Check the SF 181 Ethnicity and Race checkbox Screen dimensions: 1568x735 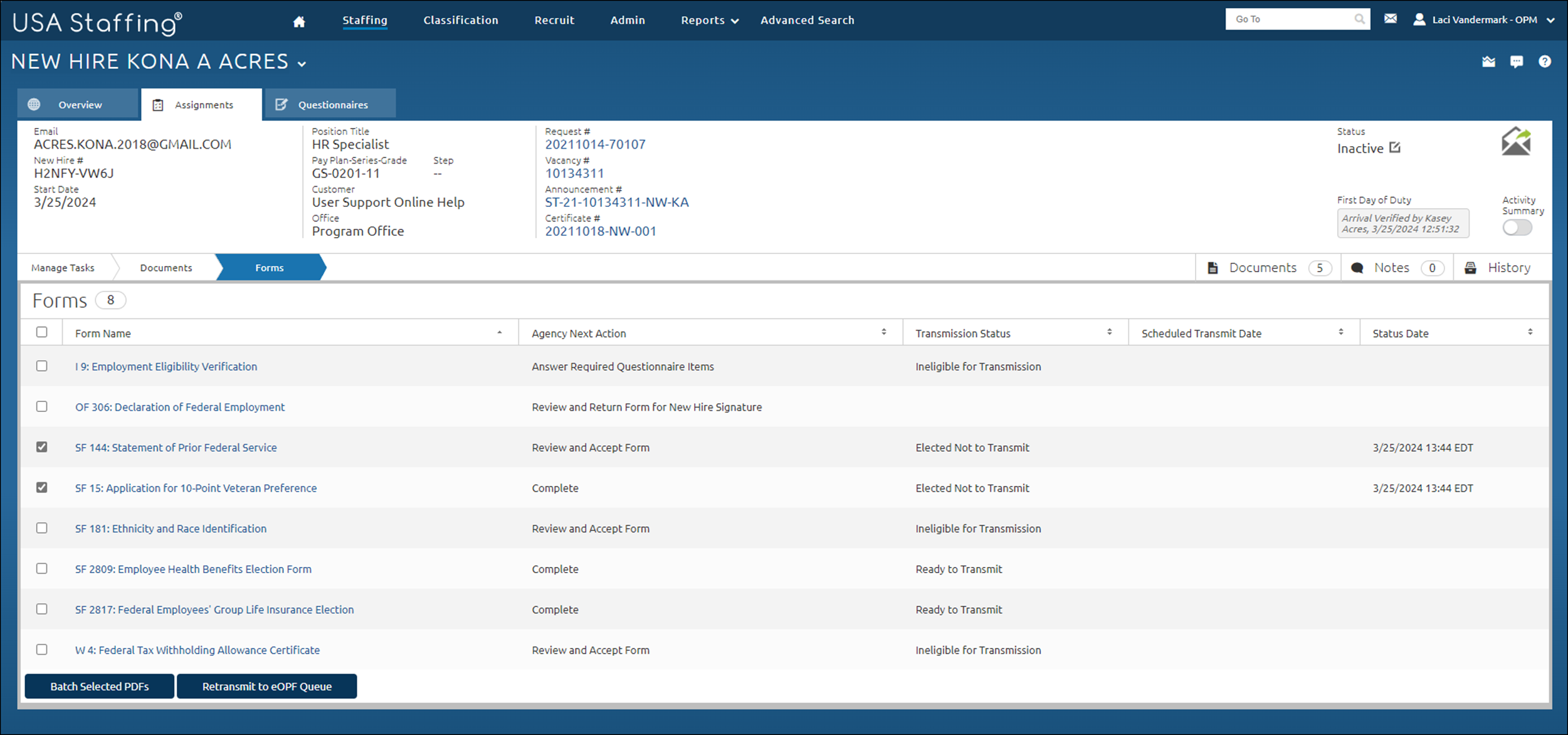pyautogui.click(x=42, y=528)
